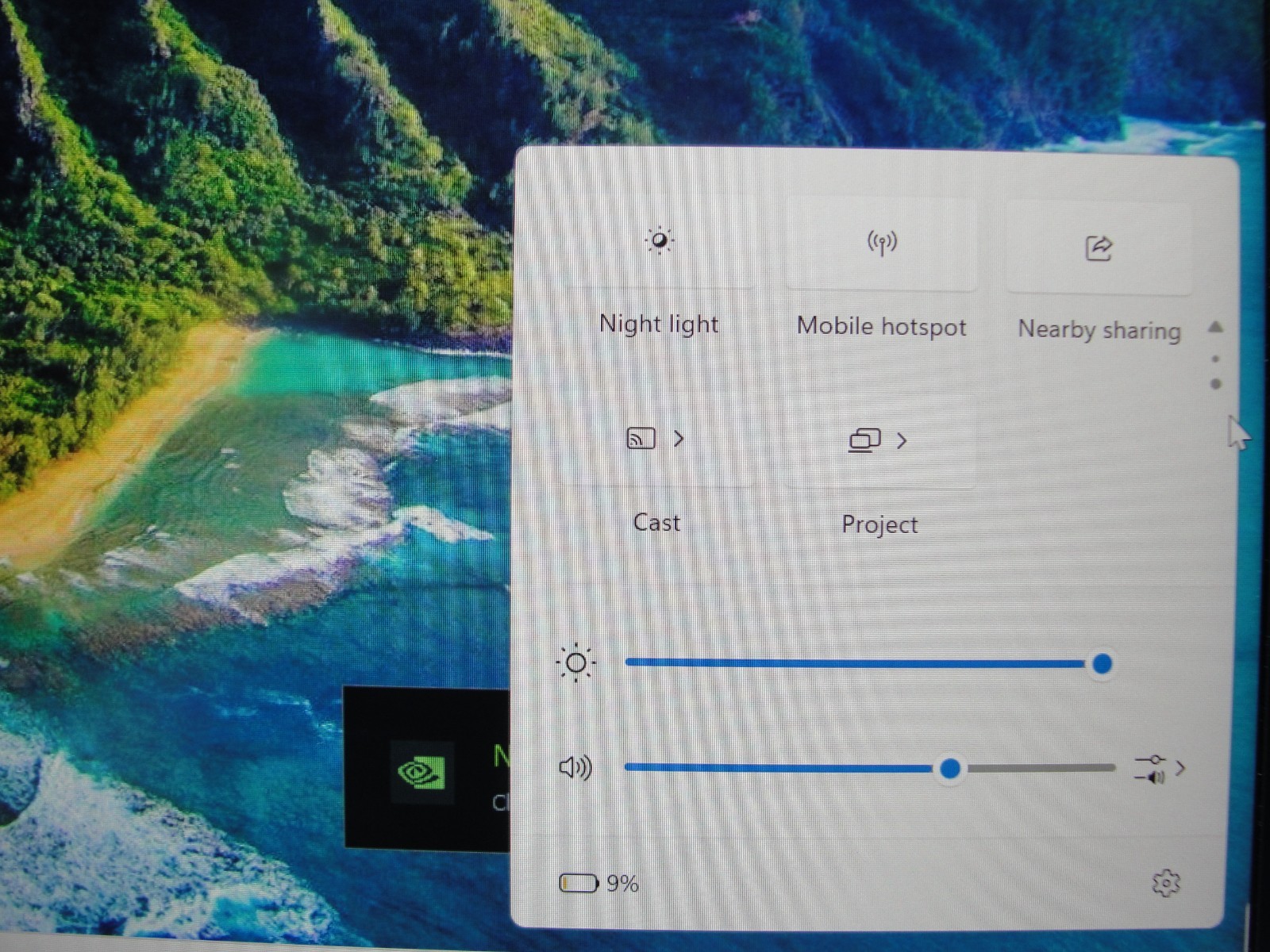
Task: Click the page-up triangle arrow
Action: [x=1215, y=326]
